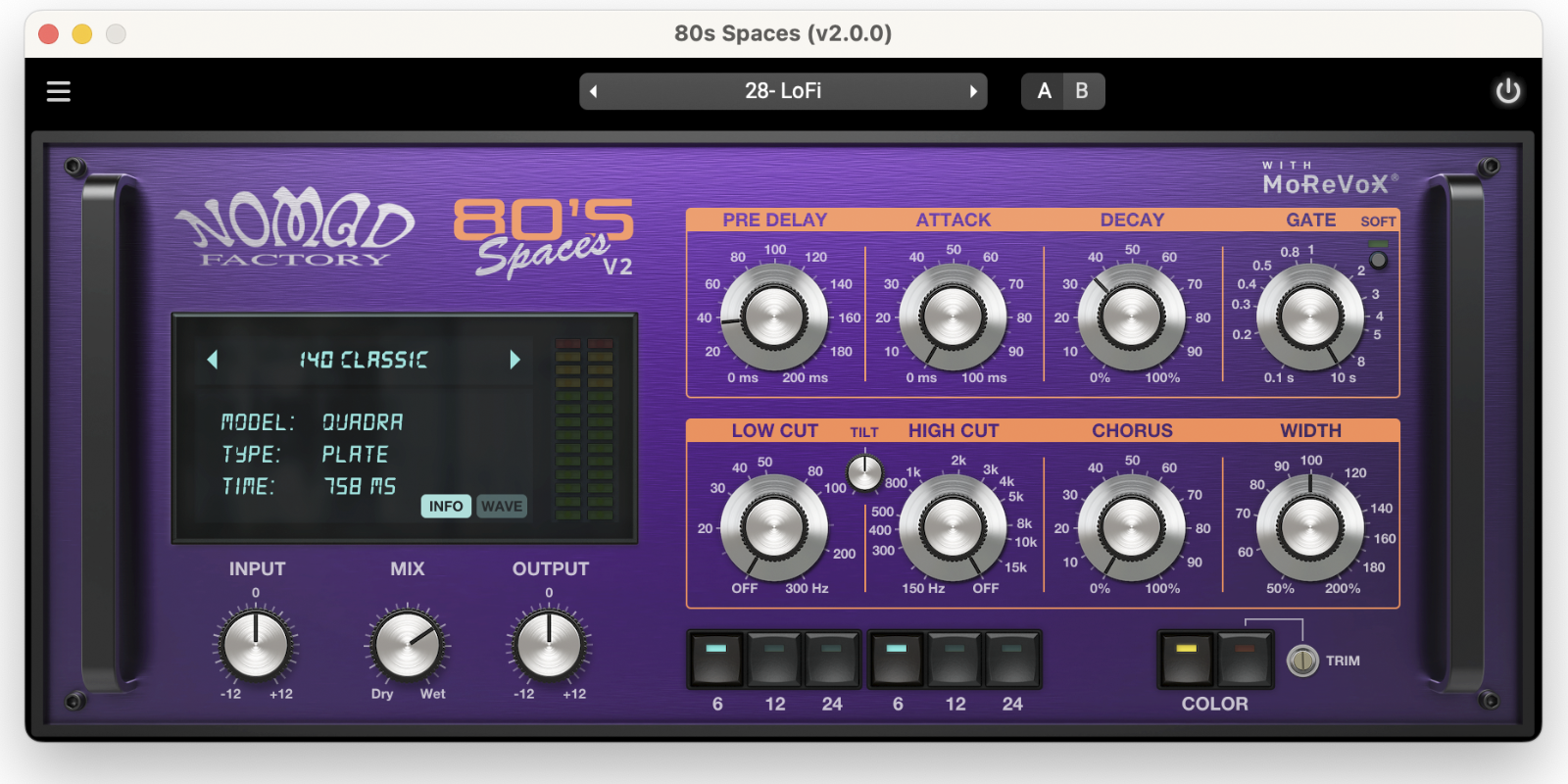The height and width of the screenshot is (784, 1568).
Task: Click the LOW CUT knob
Action: [774, 528]
